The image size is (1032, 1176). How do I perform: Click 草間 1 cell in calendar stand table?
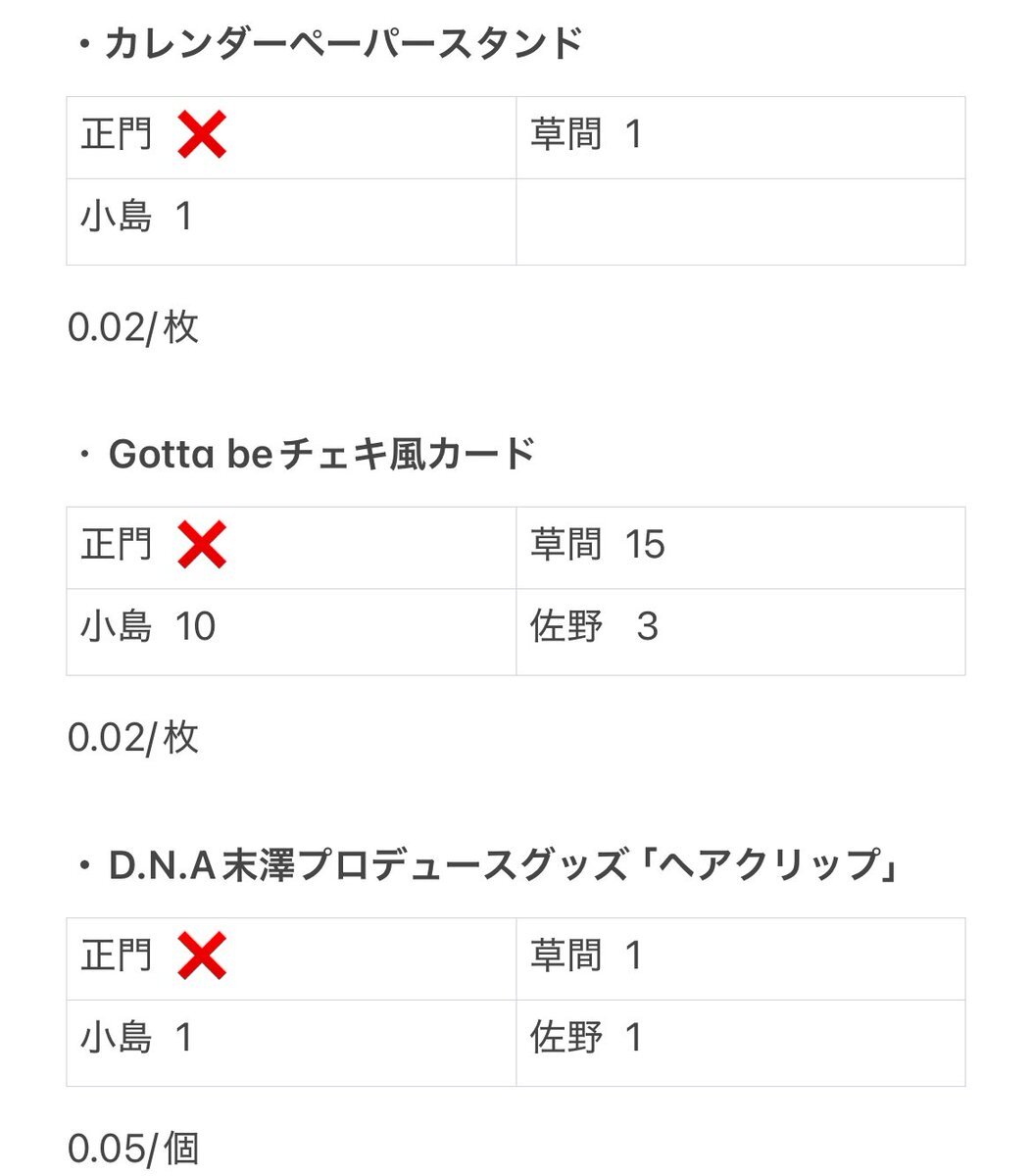(741, 137)
